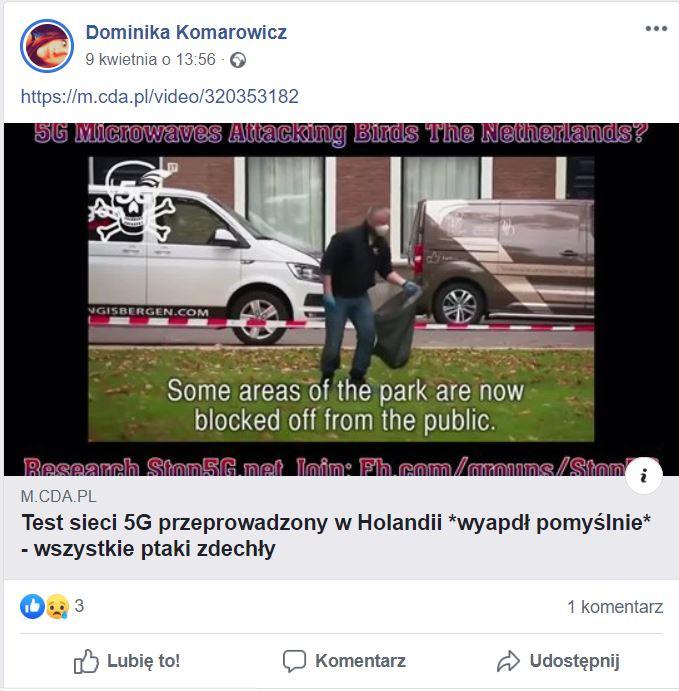This screenshot has height=691, width=679.
Task: Click the info icon on link preview
Action: [x=644, y=476]
